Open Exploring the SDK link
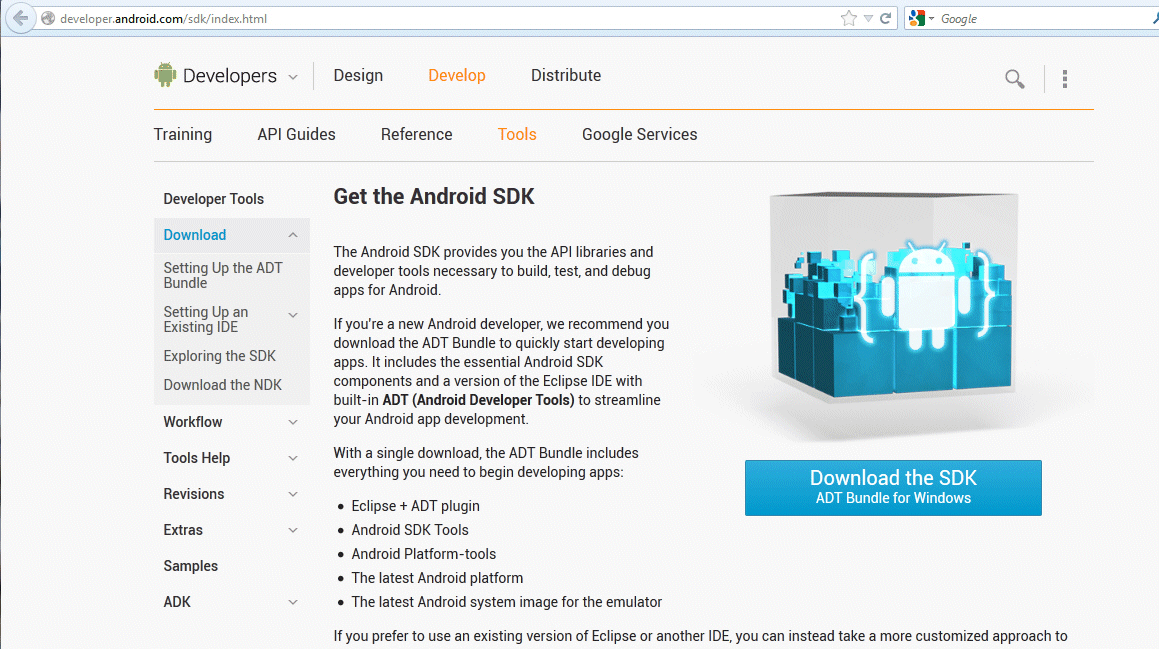Screen dimensions: 1159x649 (220, 356)
